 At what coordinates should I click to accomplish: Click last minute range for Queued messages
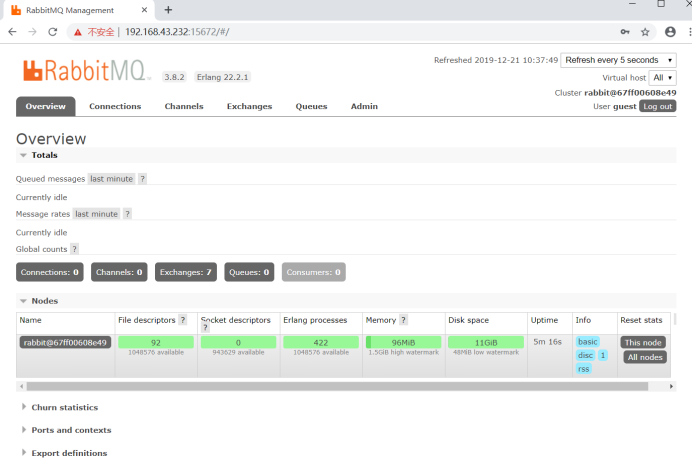point(111,179)
